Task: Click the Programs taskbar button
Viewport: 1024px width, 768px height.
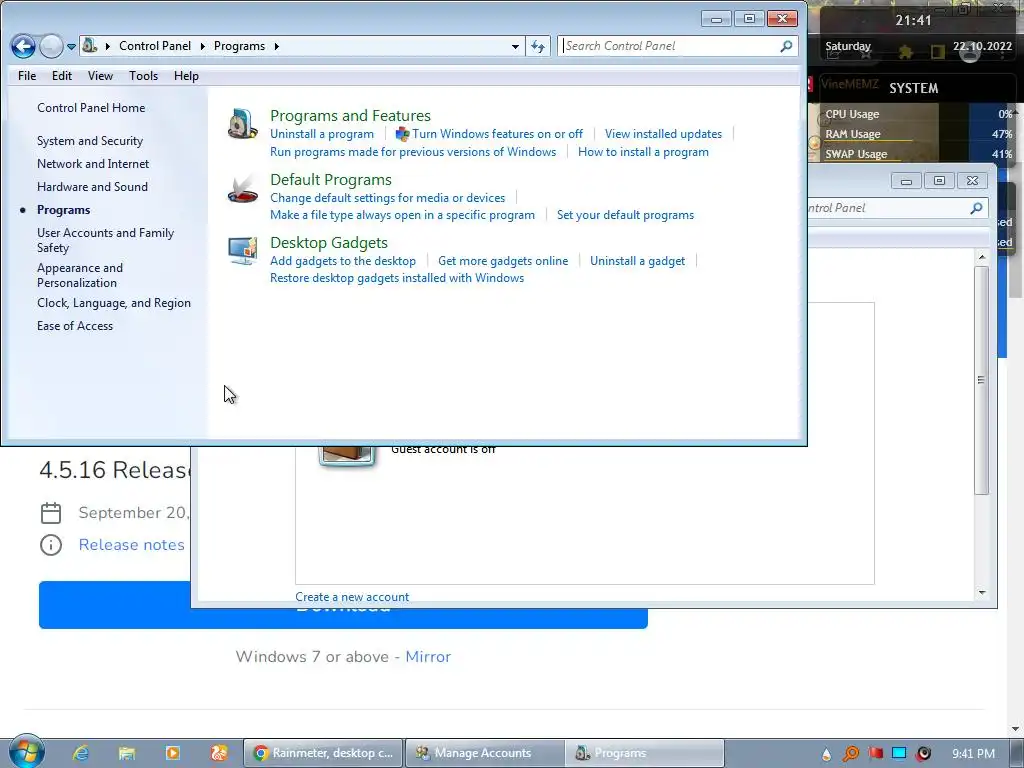Action: click(646, 753)
